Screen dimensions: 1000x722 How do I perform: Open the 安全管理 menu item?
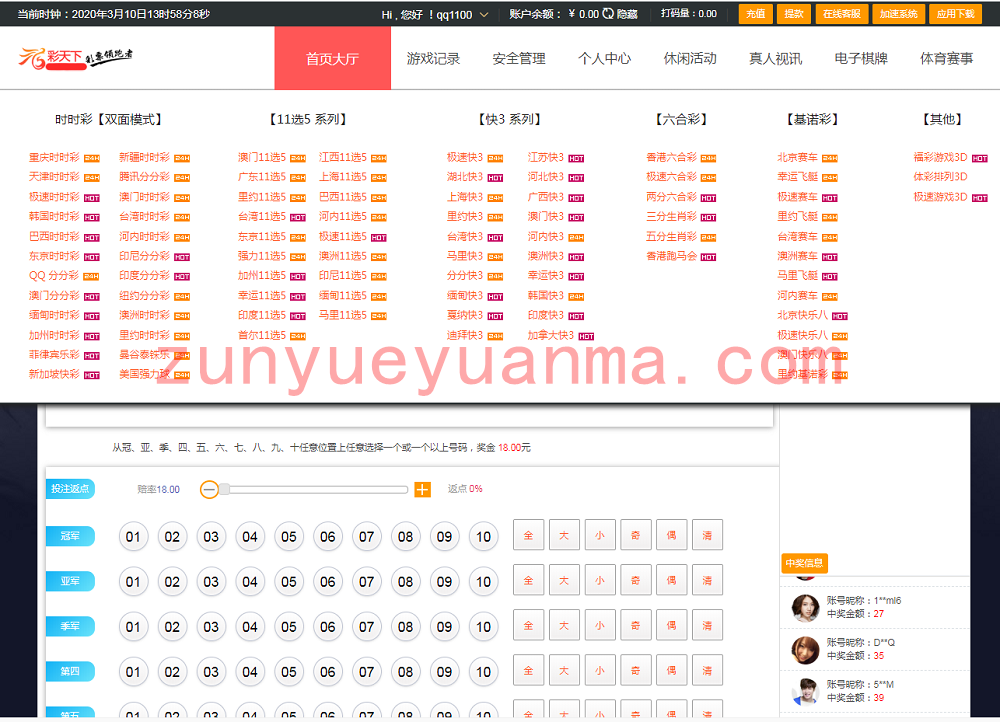(x=518, y=59)
